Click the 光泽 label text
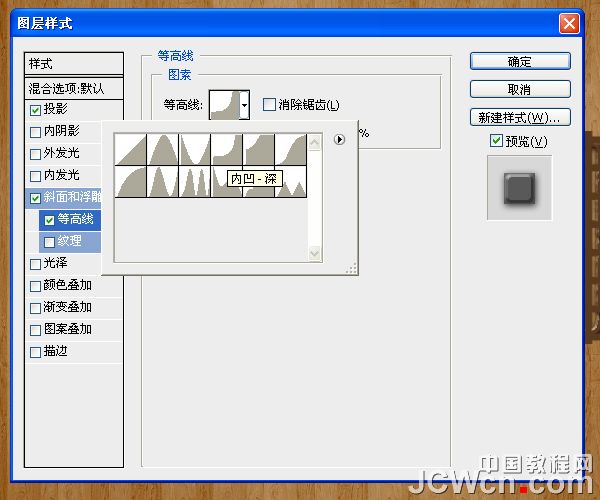This screenshot has height=500, width=600. (55, 263)
